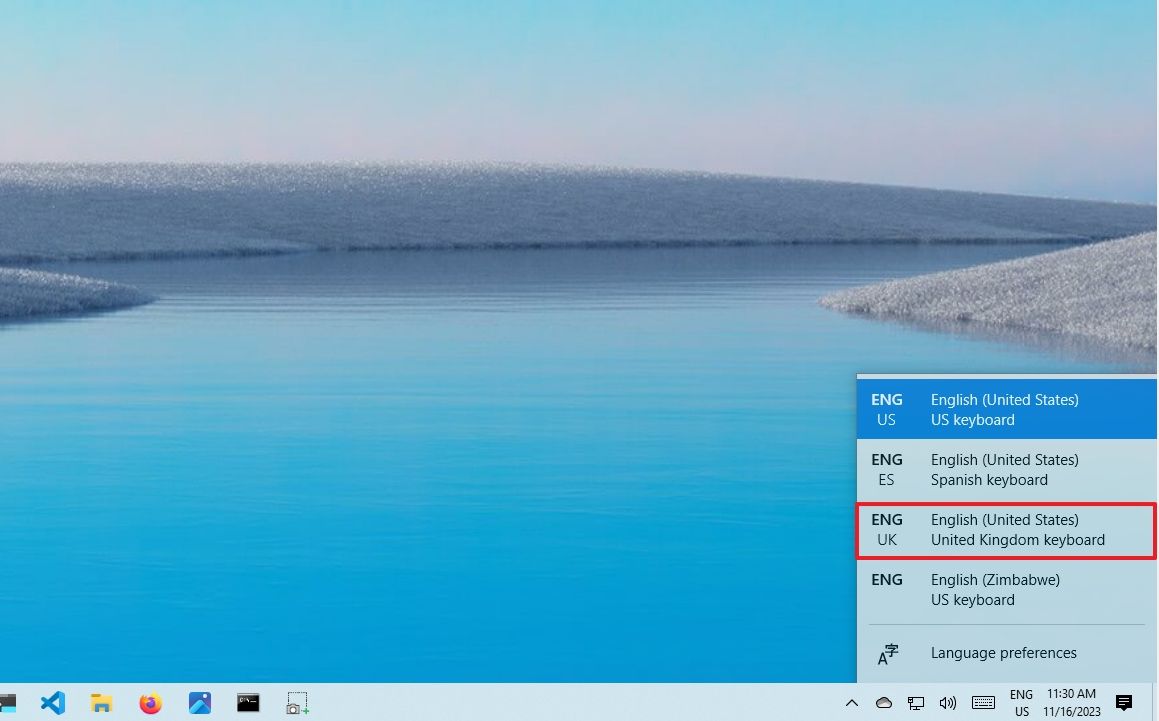The width and height of the screenshot is (1159, 721).
Task: Open Language preferences
Action: pyautogui.click(x=1003, y=653)
